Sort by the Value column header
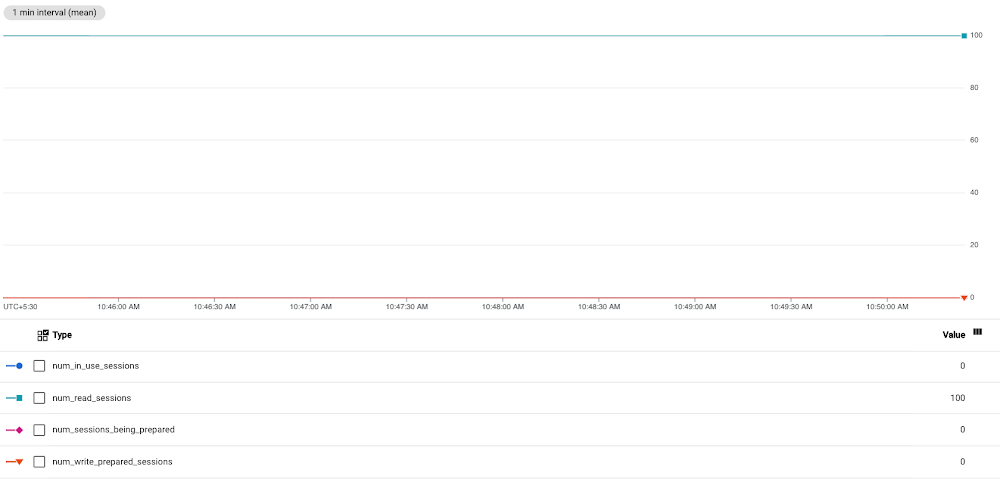This screenshot has height=479, width=1000. tap(953, 335)
